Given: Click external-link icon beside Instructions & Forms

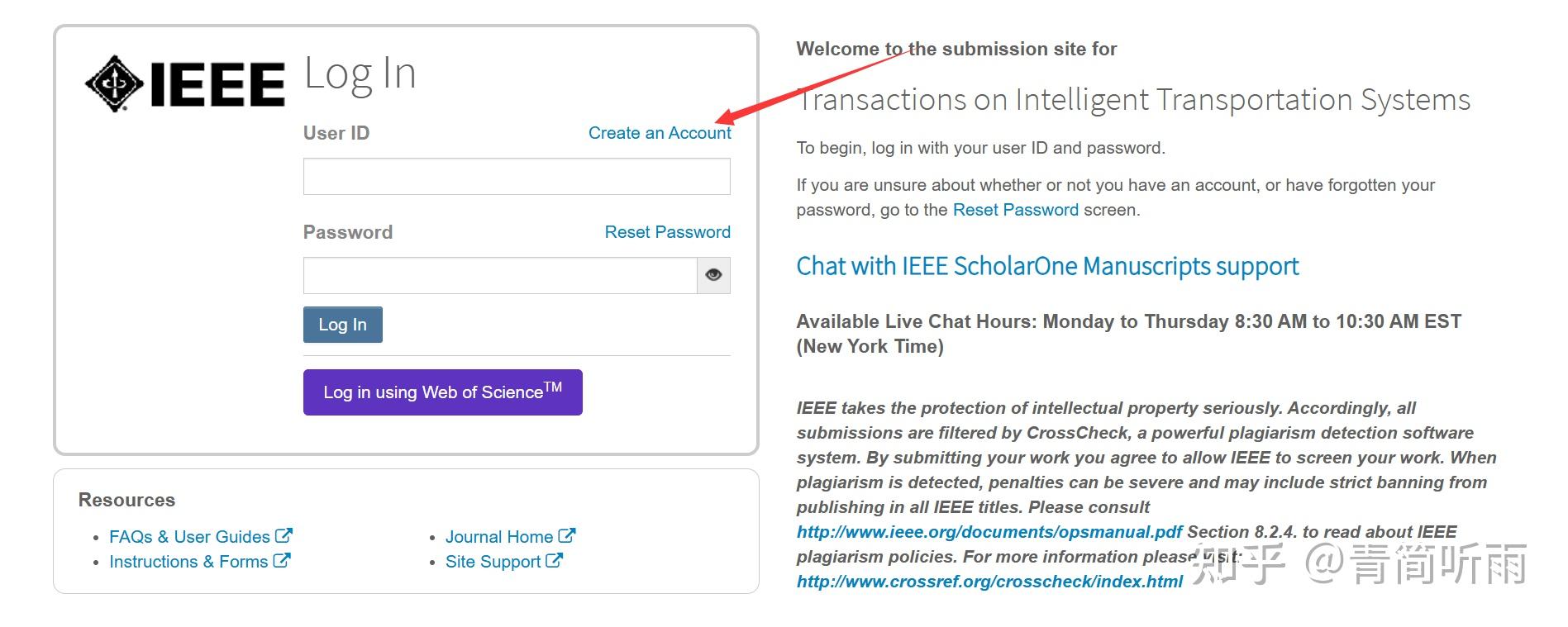Looking at the screenshot, I should 281,561.
